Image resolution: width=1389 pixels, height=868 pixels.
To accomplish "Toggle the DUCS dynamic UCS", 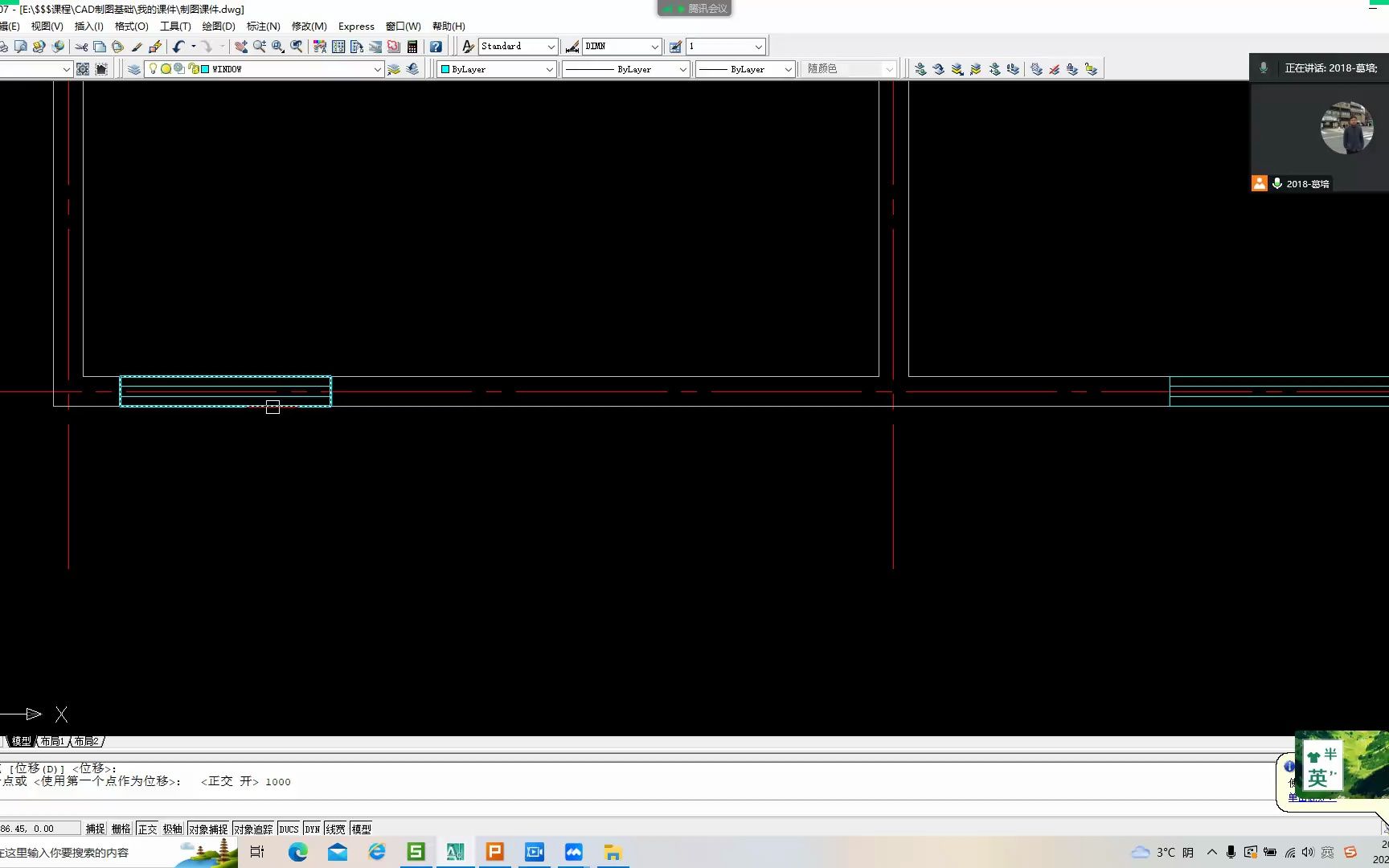I will pyautogui.click(x=289, y=829).
